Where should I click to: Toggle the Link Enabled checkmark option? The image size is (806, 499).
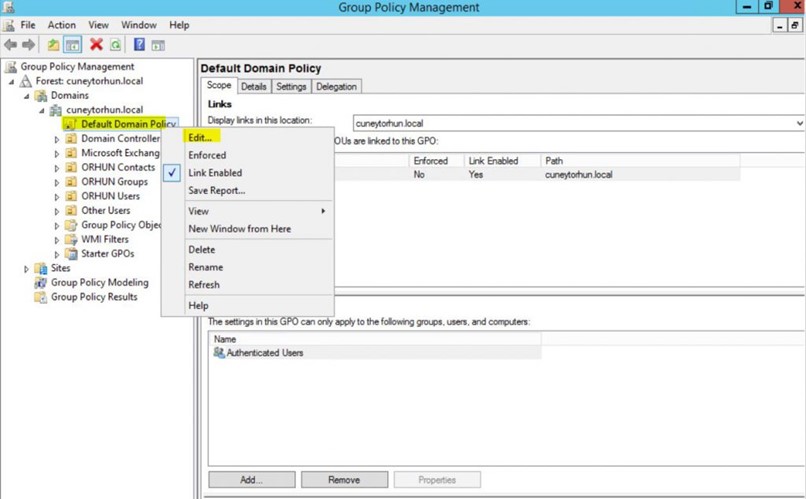214,173
